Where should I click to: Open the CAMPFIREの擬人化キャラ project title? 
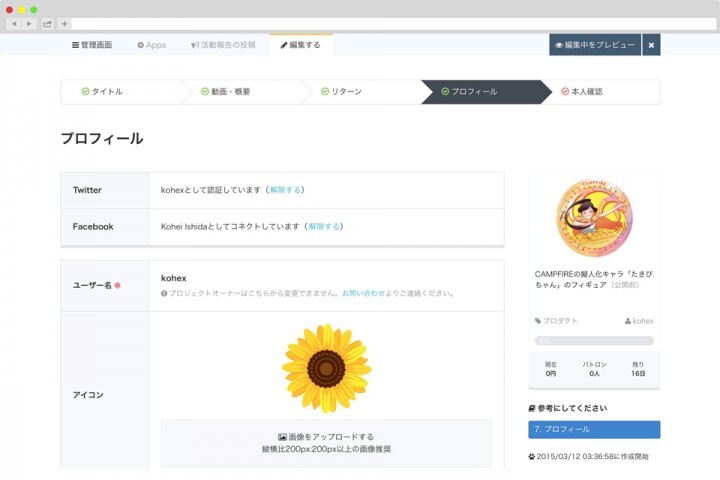point(593,279)
